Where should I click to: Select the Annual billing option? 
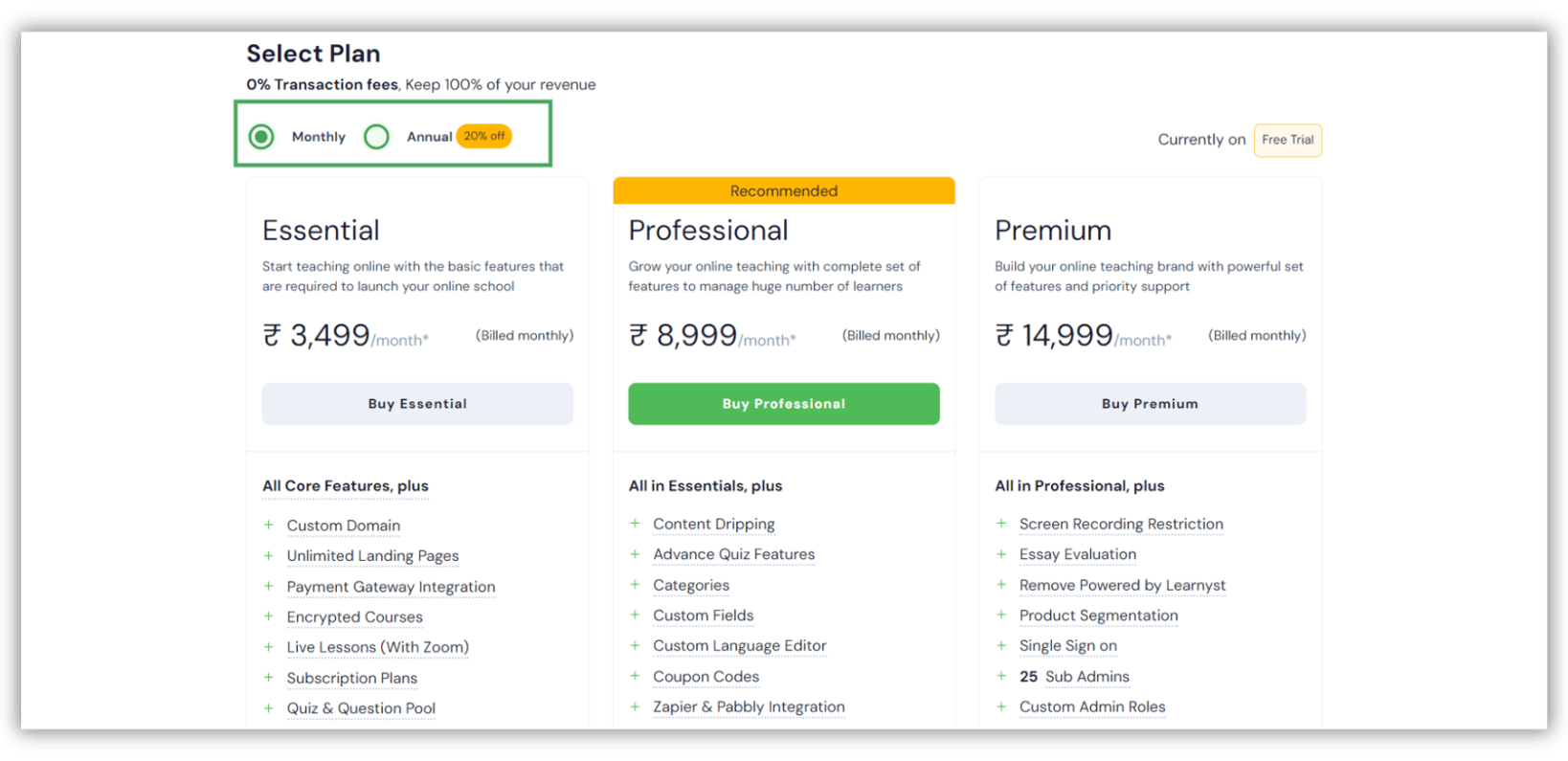click(376, 136)
